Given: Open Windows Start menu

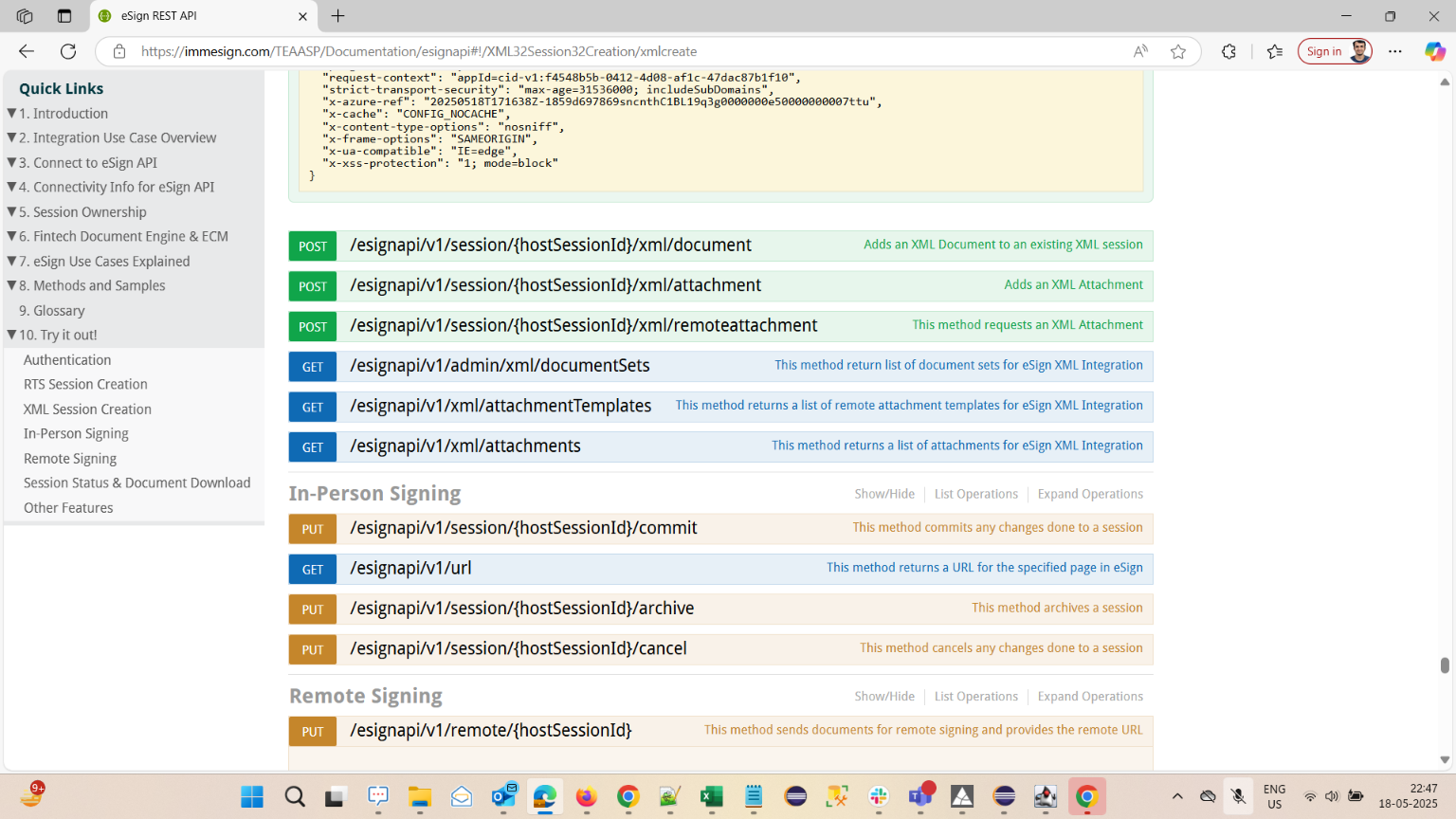Looking at the screenshot, I should [252, 797].
